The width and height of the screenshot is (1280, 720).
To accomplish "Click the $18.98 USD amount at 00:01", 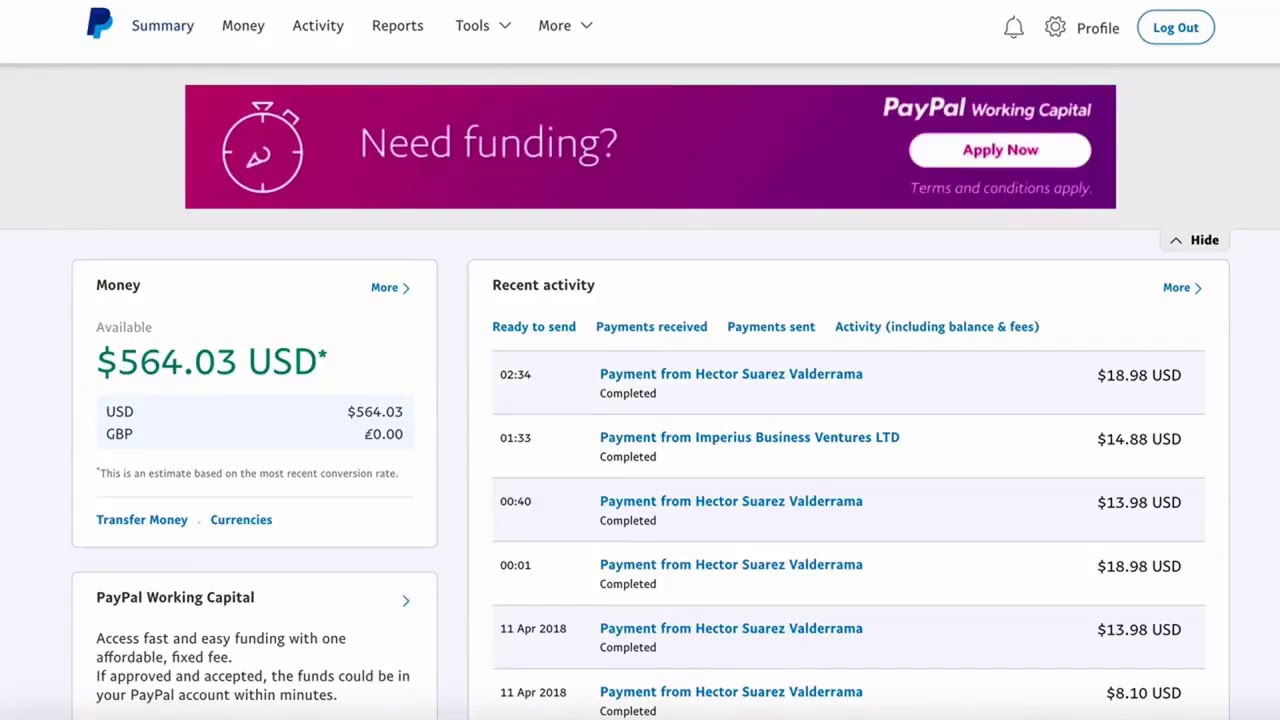I will 1139,566.
